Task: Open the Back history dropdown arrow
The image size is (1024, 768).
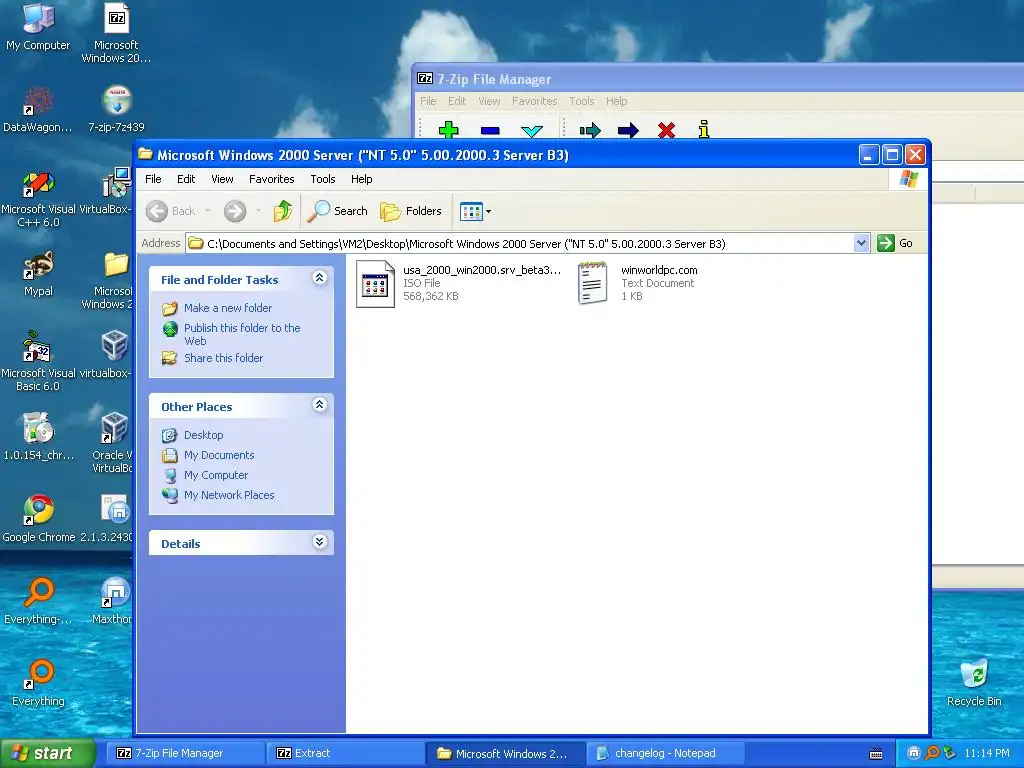Action: (208, 210)
